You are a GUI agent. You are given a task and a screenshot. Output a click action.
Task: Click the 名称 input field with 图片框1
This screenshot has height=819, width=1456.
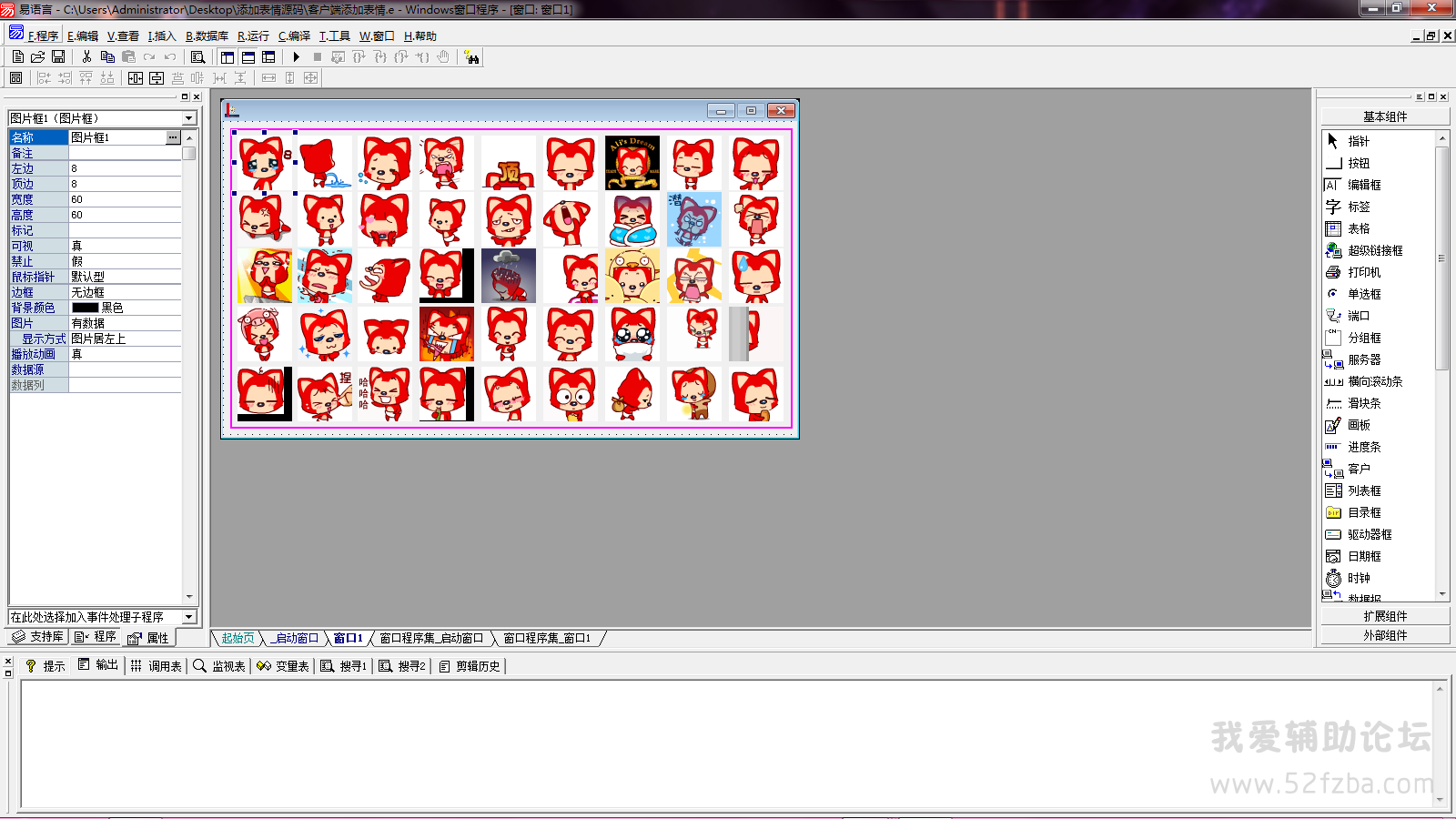pyautogui.click(x=116, y=137)
